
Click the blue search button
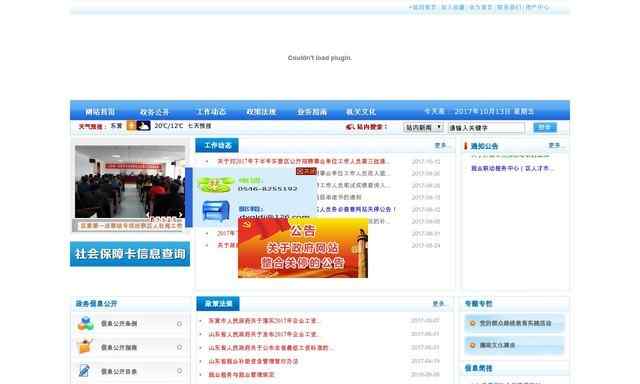(x=545, y=128)
